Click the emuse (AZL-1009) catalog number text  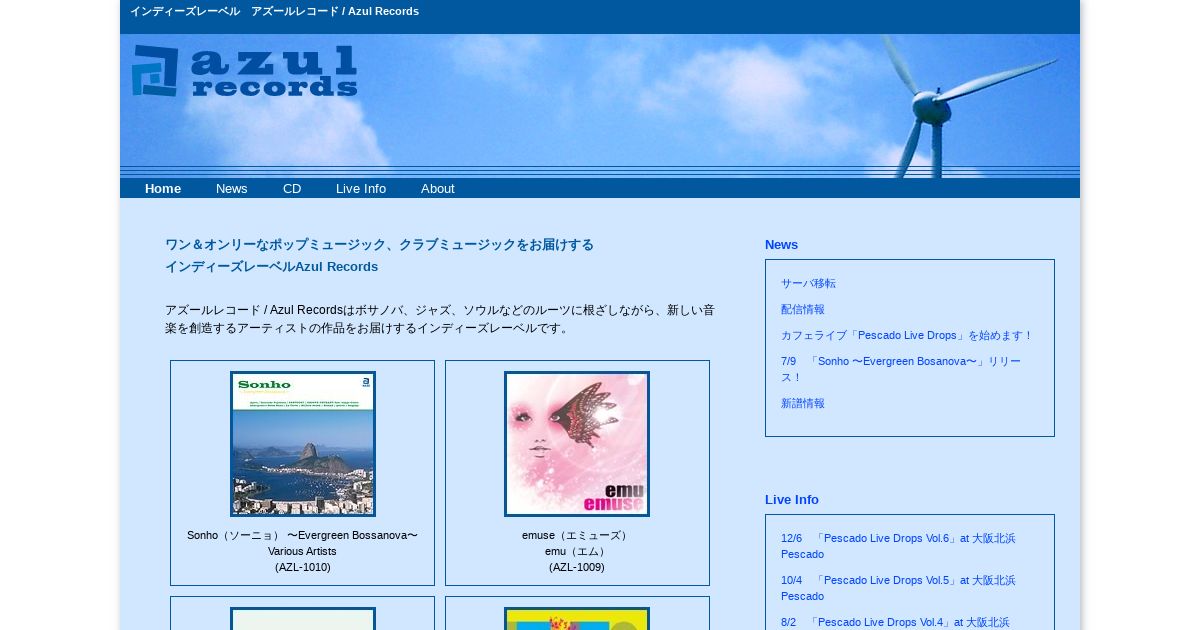point(577,567)
